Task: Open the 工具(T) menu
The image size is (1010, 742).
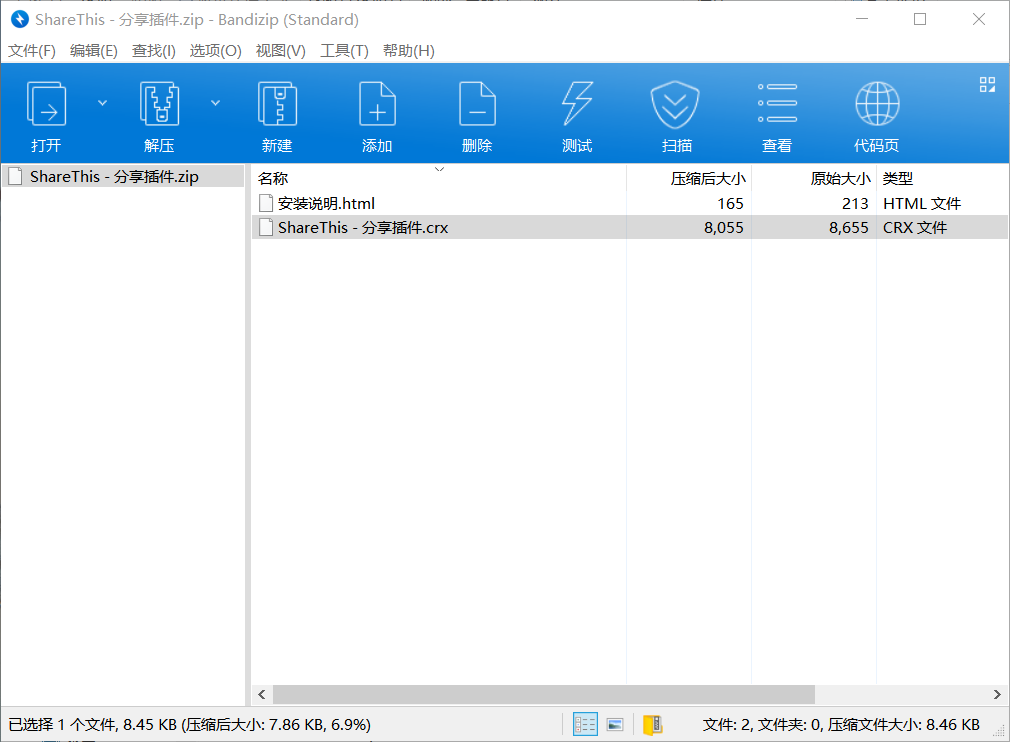Action: (x=345, y=51)
